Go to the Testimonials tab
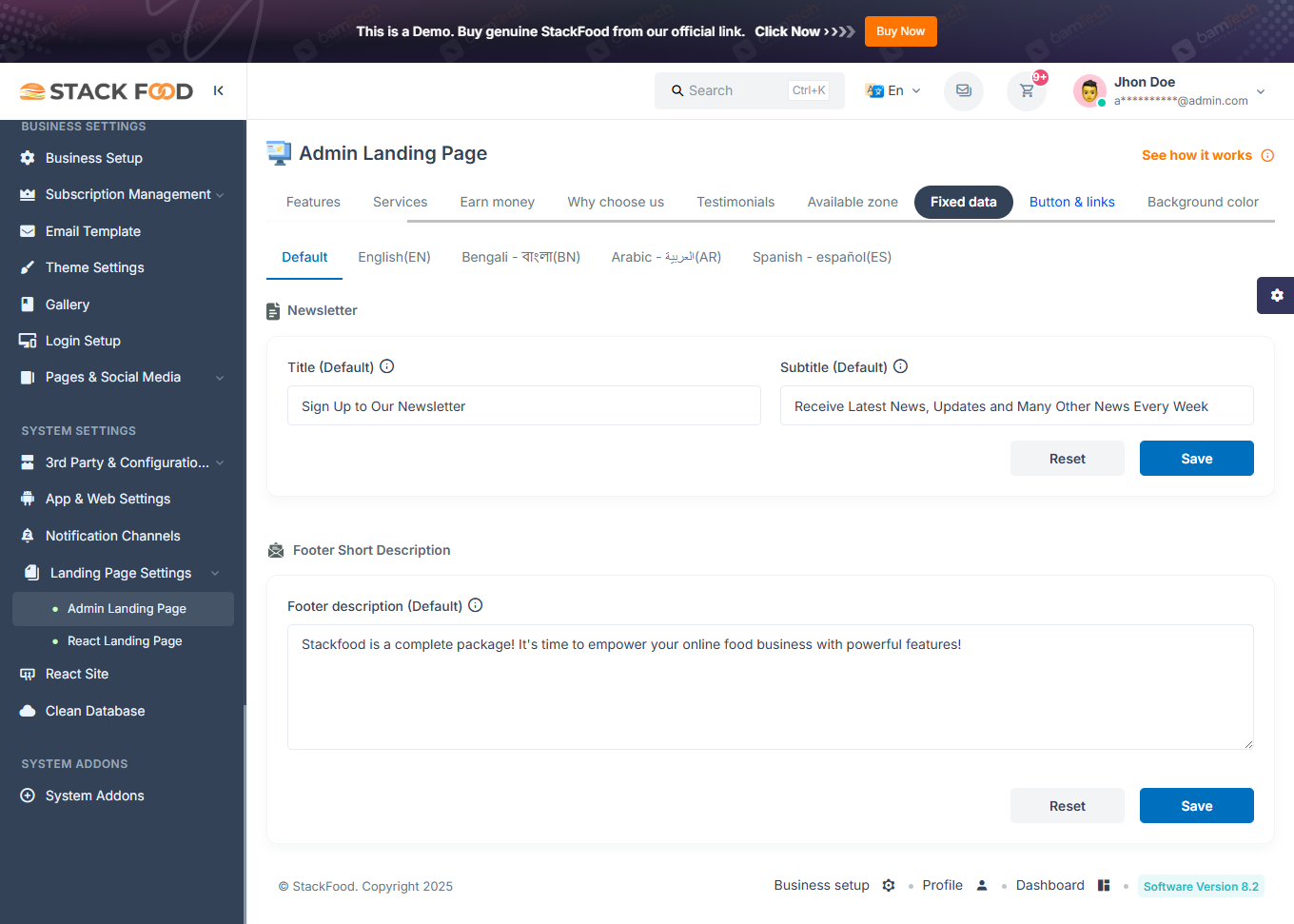The height and width of the screenshot is (924, 1294). point(735,202)
